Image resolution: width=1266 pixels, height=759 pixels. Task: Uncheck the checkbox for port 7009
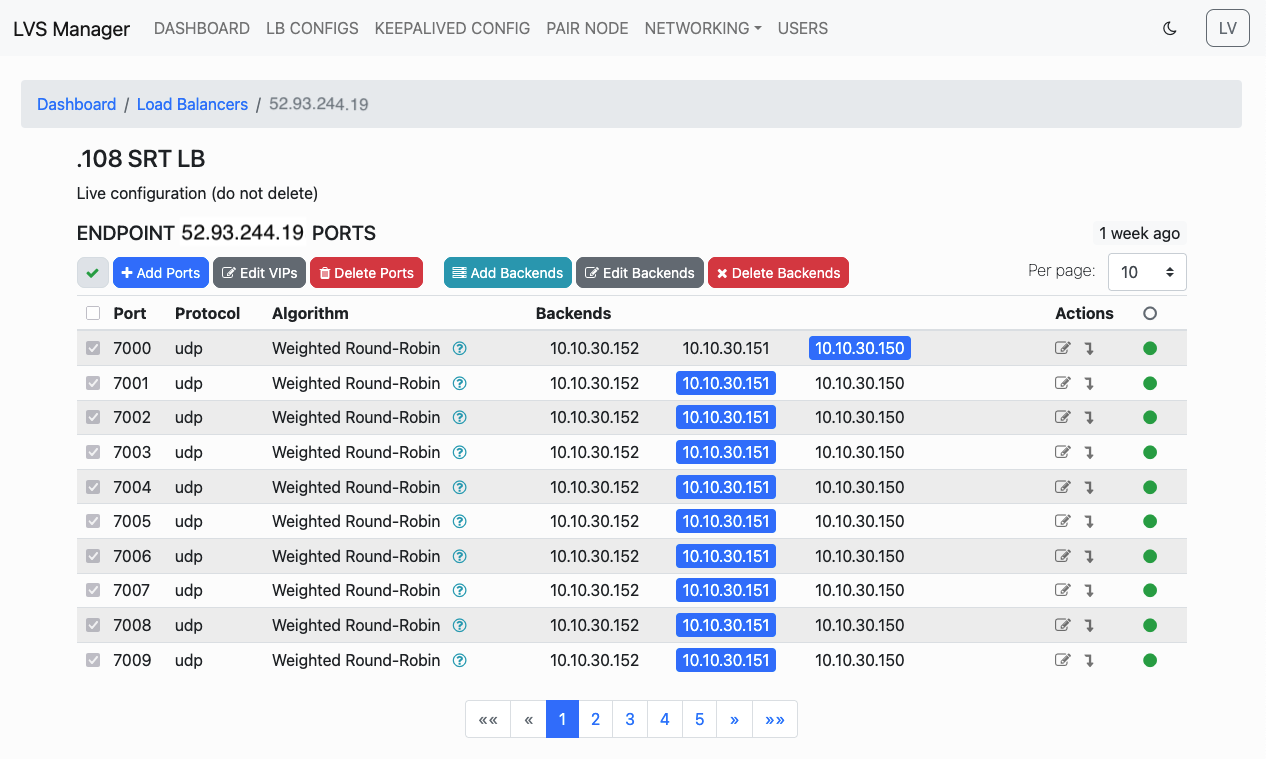point(93,660)
